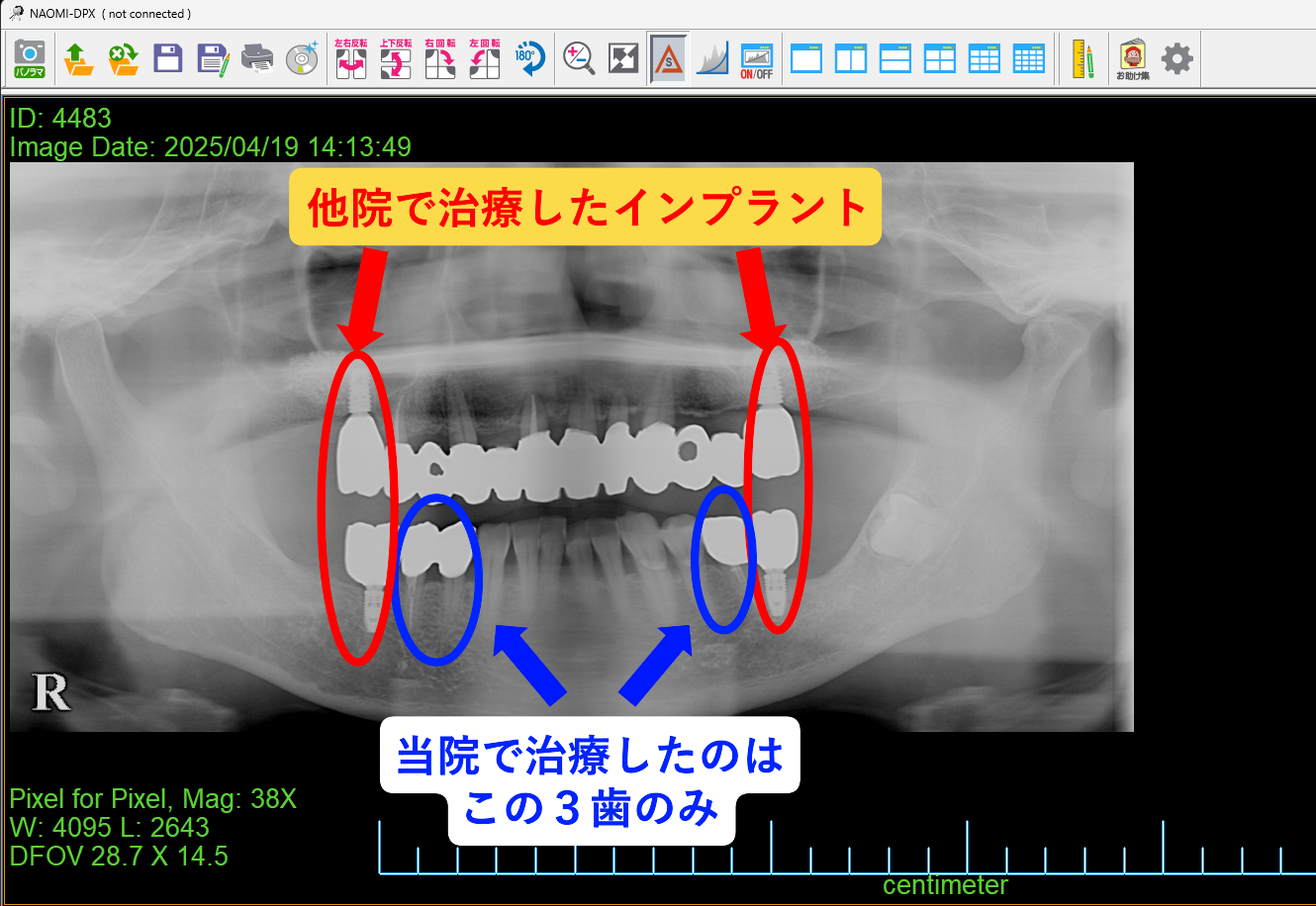Screen dimensions: 1316x906
Task: Toggle the sharpness filter icon
Action: point(668,57)
